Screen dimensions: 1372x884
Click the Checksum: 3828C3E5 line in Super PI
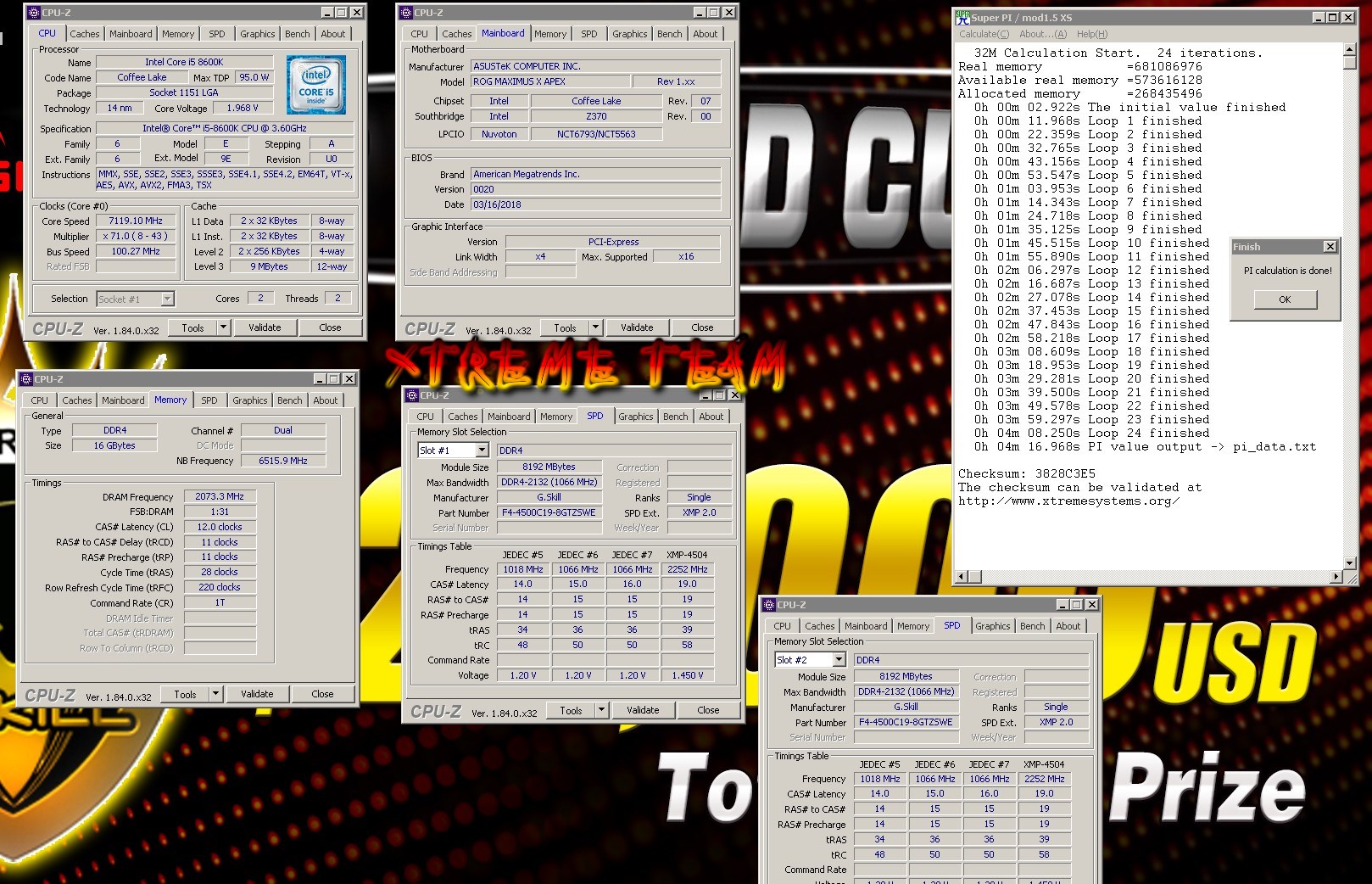tap(1027, 473)
